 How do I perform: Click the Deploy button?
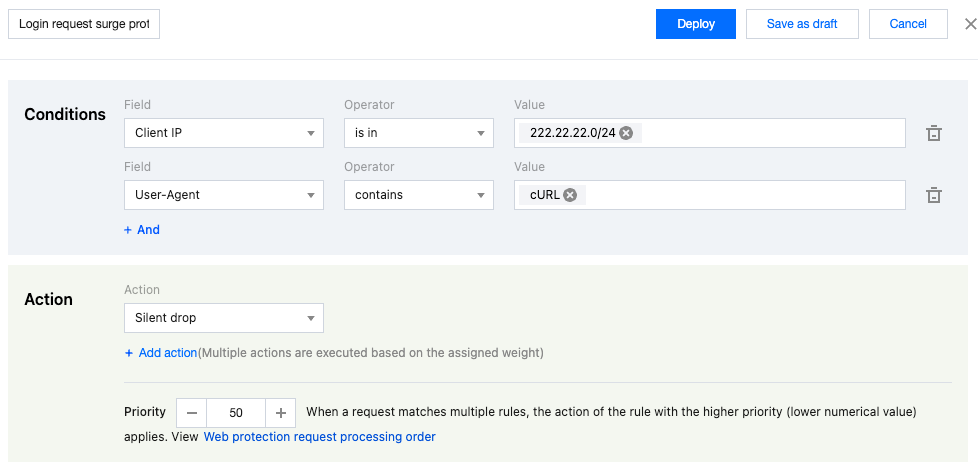click(x=696, y=24)
